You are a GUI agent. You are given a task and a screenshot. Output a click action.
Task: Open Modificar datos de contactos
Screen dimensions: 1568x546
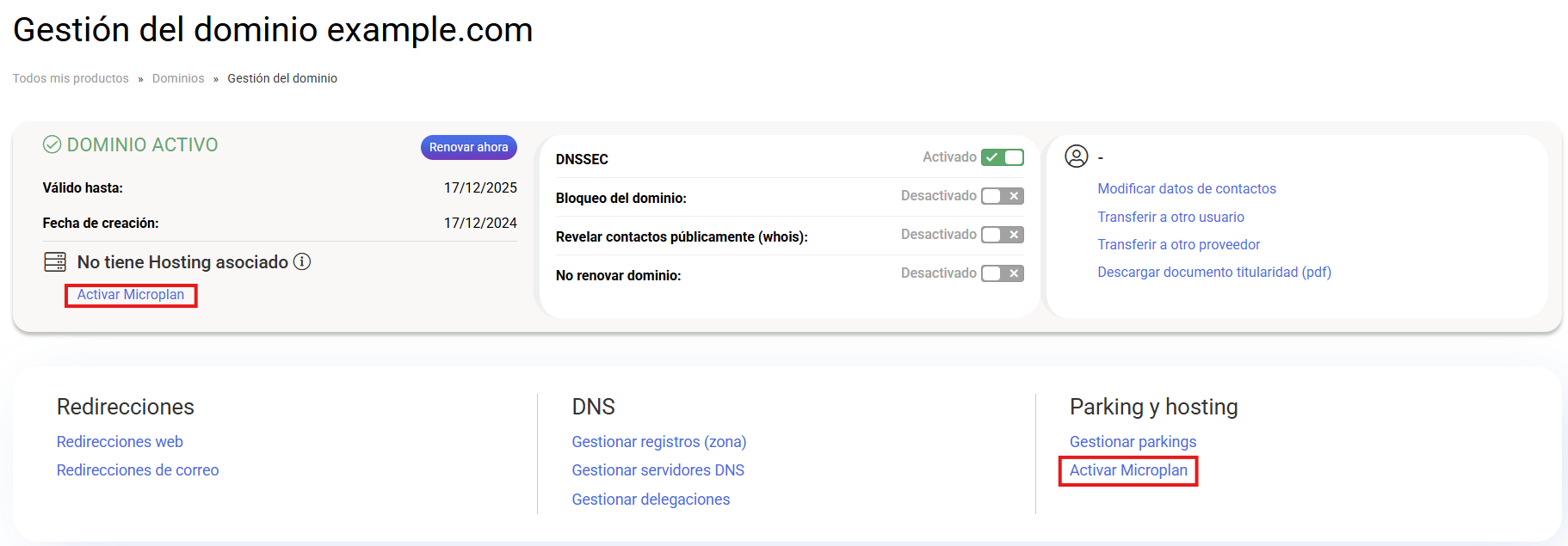[x=1186, y=189]
